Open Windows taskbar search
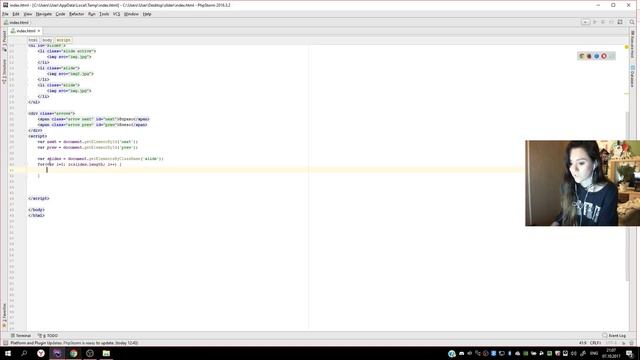 24,353
